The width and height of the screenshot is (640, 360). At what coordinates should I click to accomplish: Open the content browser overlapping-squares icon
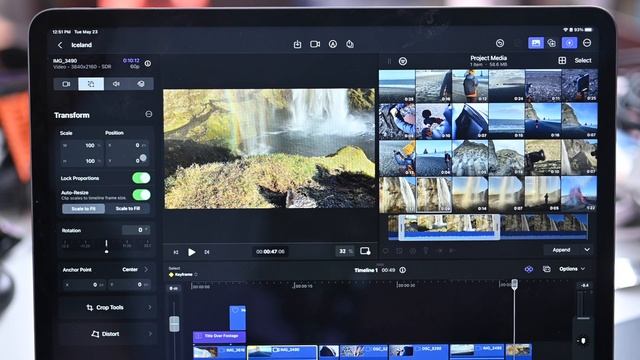pyautogui.click(x=552, y=43)
